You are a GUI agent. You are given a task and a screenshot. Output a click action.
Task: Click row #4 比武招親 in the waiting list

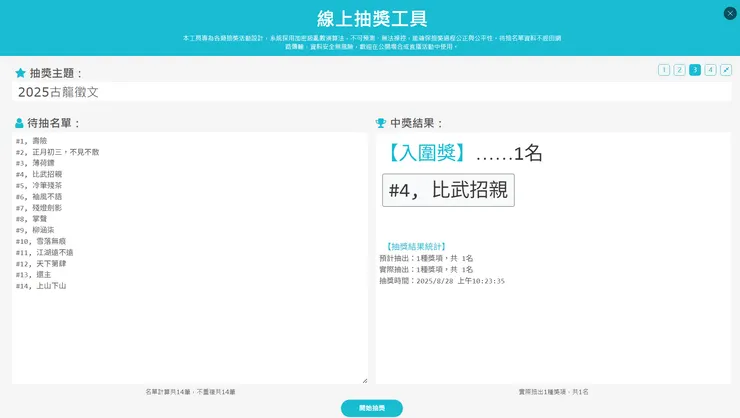[x=39, y=174]
